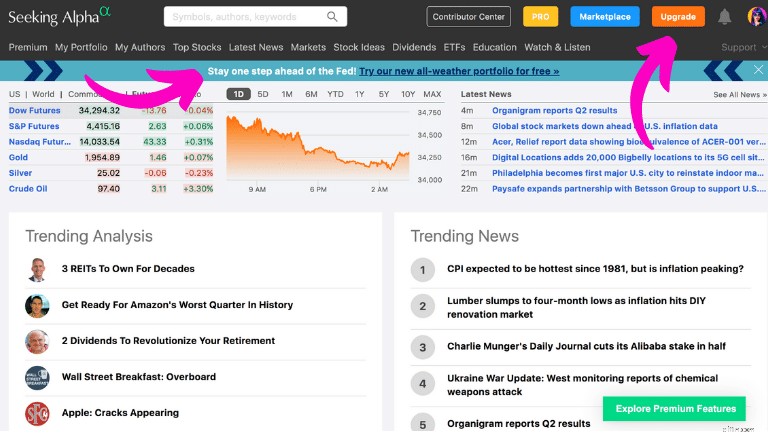
Task: Select the World markets tab
Action: pyautogui.click(x=43, y=94)
